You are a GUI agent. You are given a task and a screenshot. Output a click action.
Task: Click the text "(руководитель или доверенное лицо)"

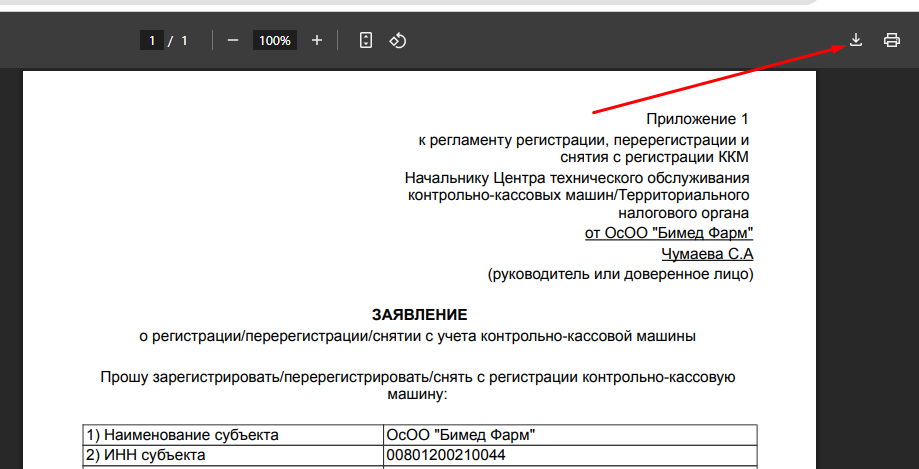tap(621, 274)
